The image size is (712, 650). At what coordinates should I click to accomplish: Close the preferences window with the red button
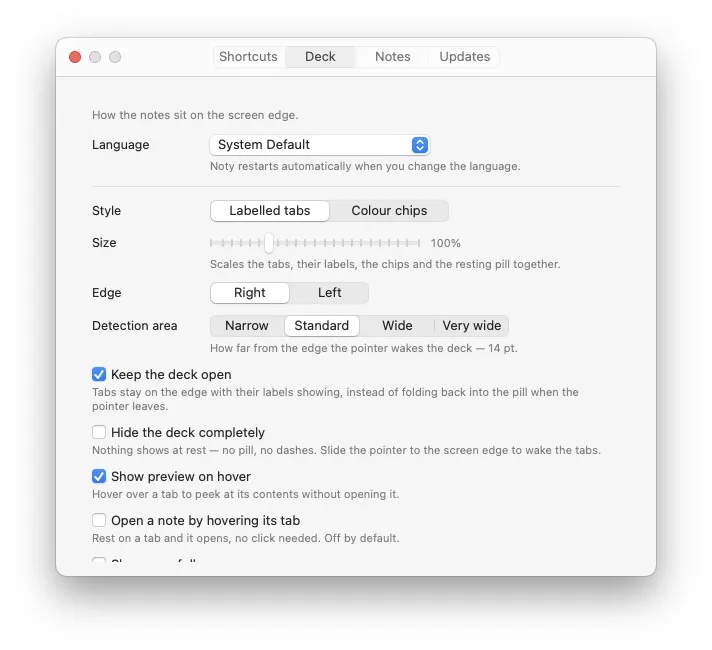(x=75, y=57)
